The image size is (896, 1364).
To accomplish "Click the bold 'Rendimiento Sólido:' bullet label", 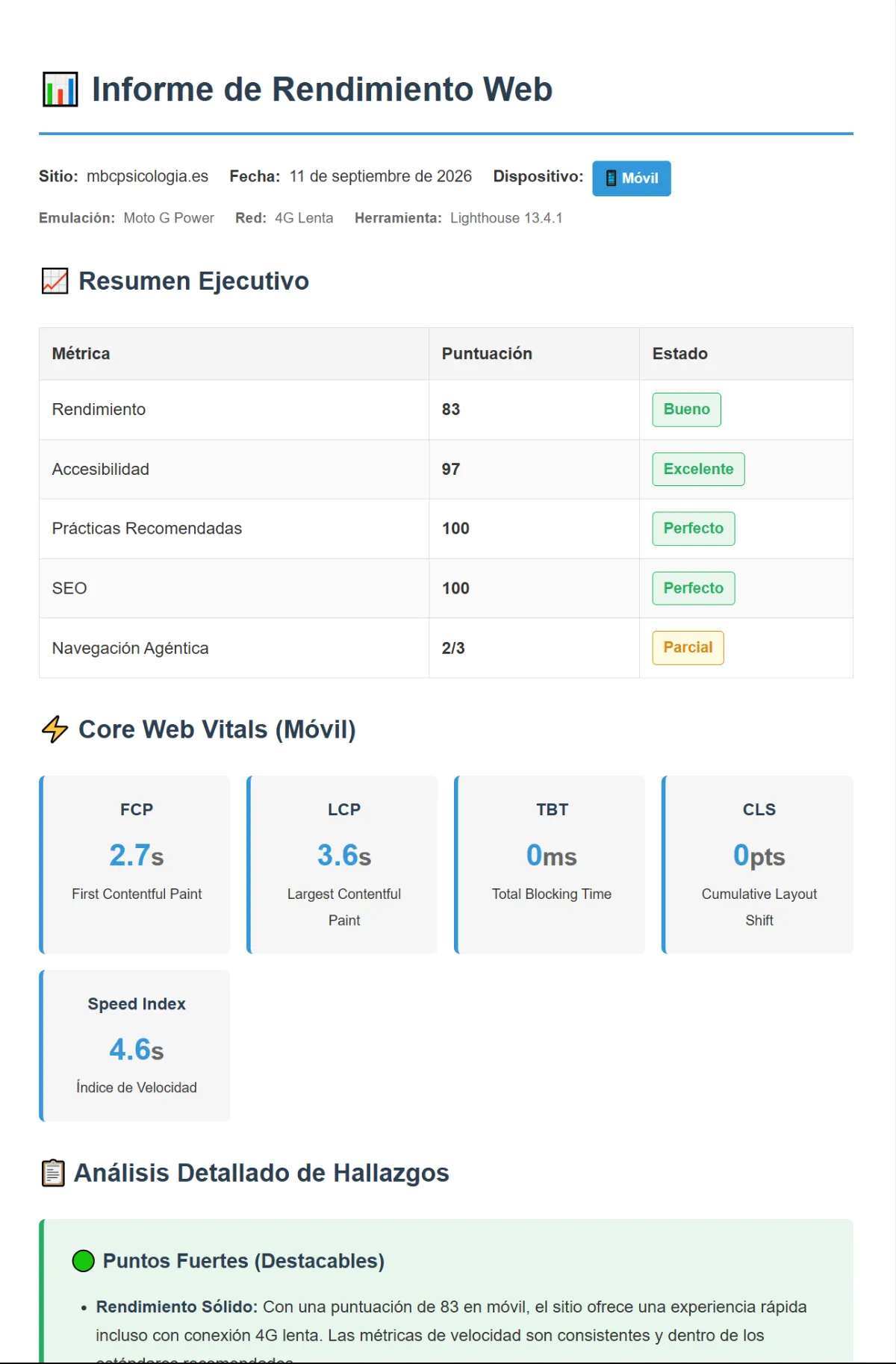I will click(177, 1307).
